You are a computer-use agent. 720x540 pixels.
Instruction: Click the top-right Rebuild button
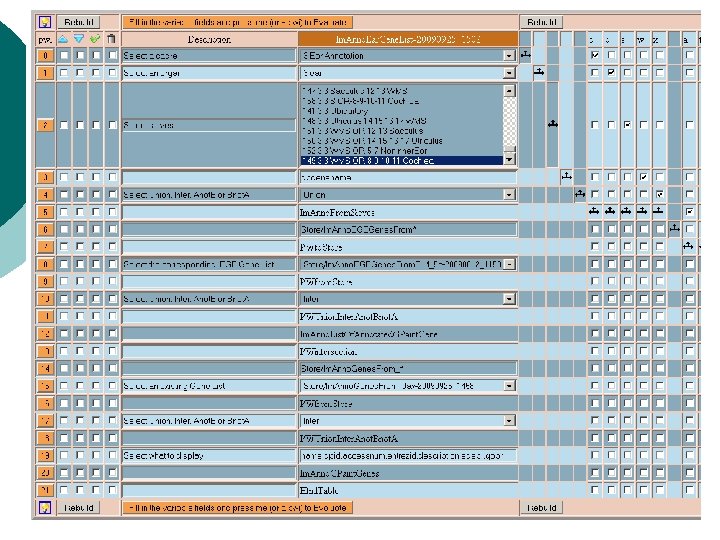(x=541, y=22)
